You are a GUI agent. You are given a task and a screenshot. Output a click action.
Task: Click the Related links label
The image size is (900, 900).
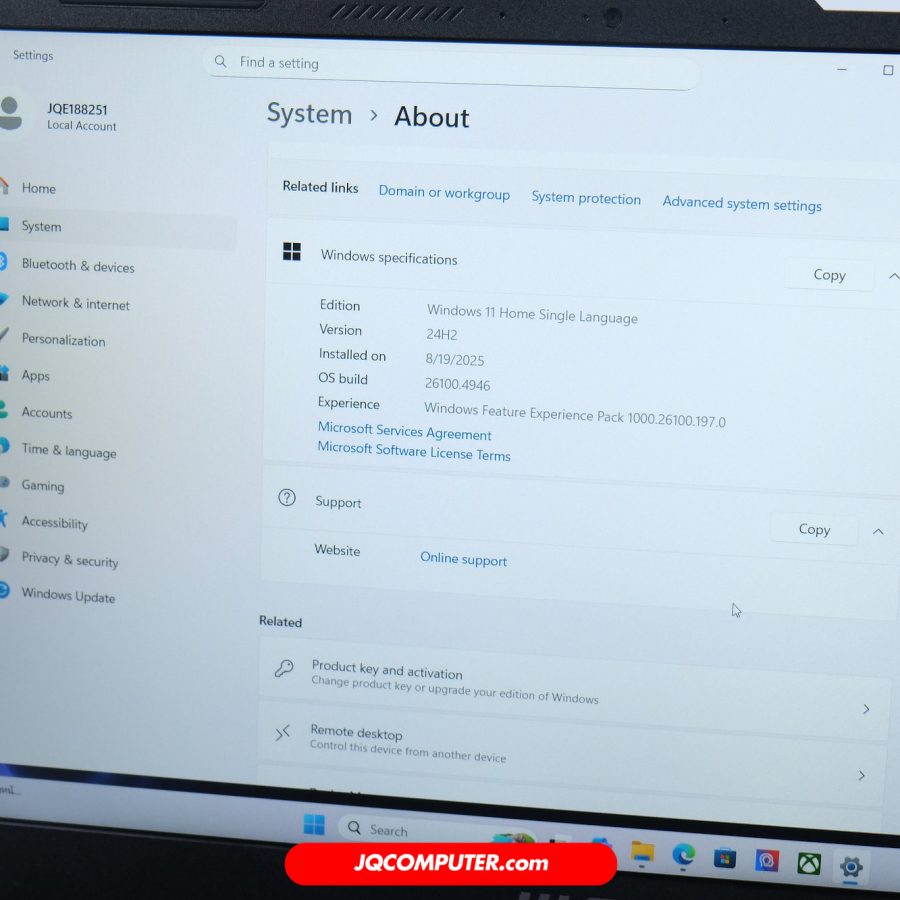click(320, 187)
